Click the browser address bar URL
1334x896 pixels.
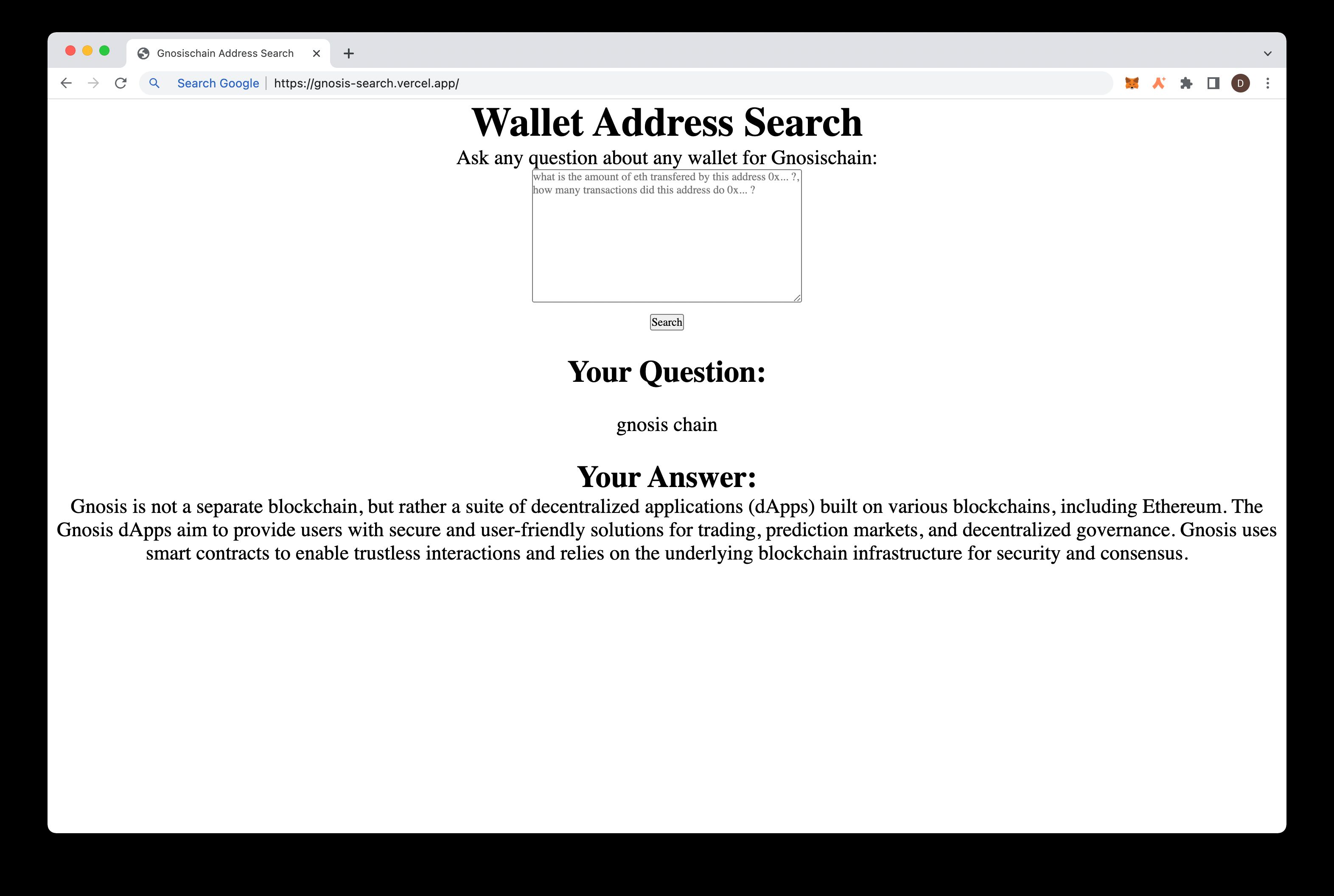pos(365,83)
